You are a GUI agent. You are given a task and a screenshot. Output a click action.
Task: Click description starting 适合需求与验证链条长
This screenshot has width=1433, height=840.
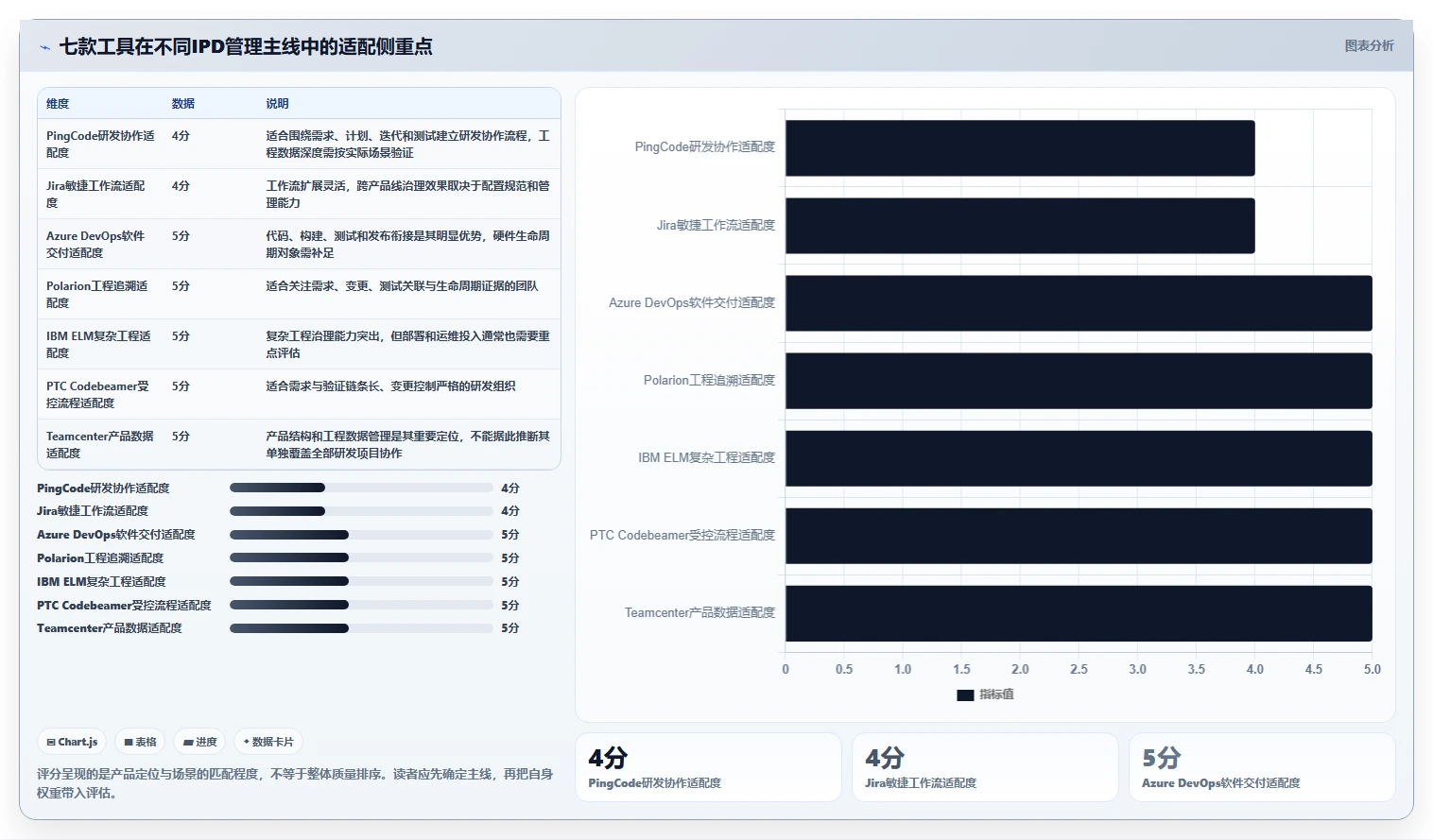click(x=390, y=386)
